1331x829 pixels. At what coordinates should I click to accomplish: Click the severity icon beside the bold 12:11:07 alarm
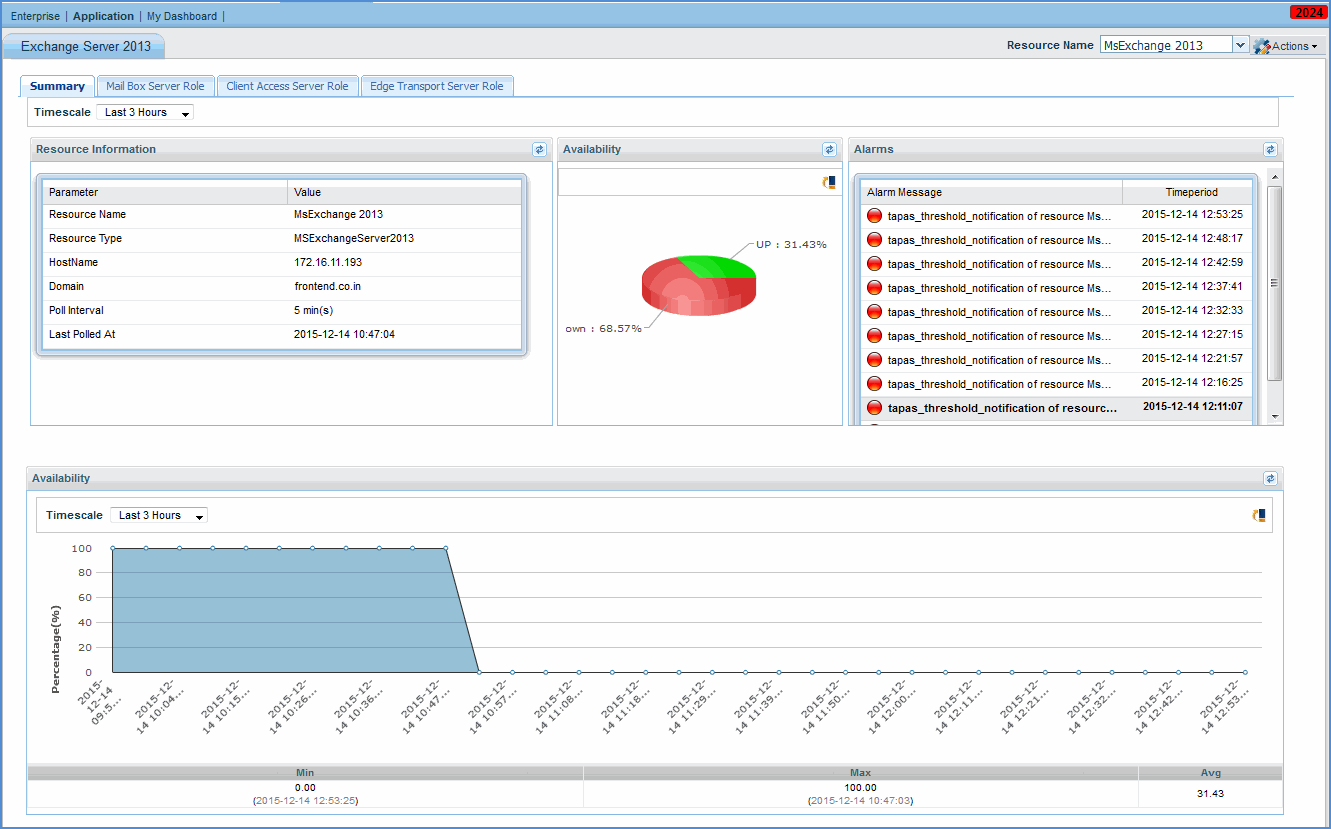pos(873,407)
